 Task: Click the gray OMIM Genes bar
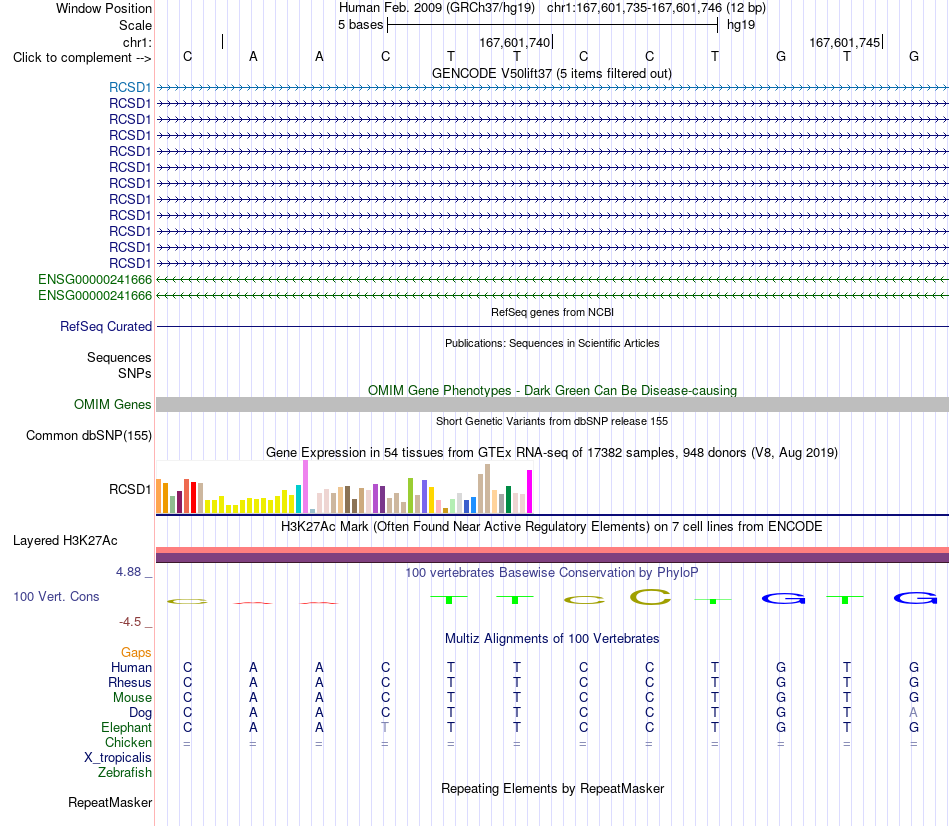pyautogui.click(x=552, y=405)
